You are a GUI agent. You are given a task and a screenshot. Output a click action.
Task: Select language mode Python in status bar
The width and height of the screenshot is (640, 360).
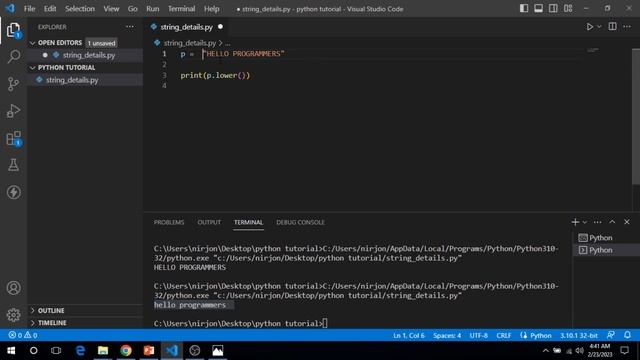(x=540, y=336)
